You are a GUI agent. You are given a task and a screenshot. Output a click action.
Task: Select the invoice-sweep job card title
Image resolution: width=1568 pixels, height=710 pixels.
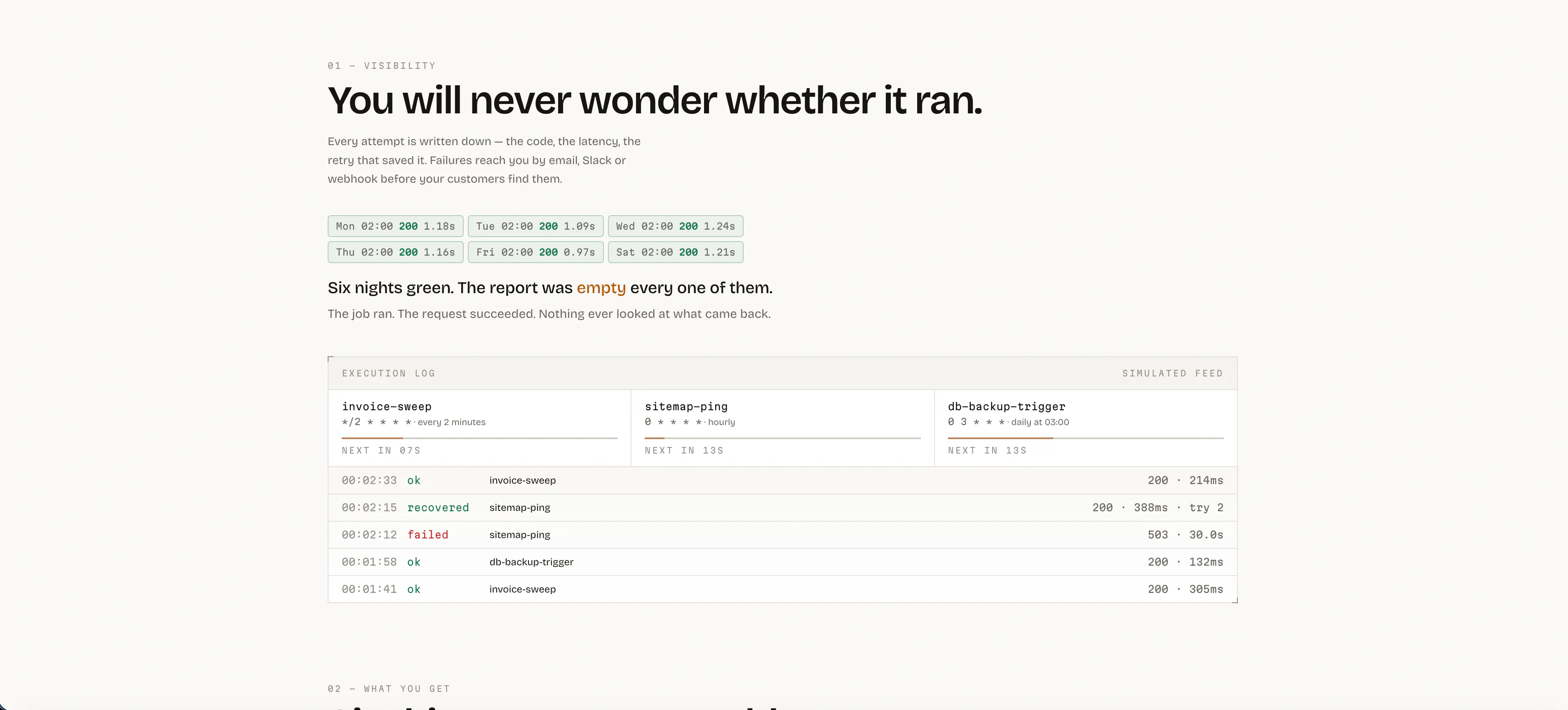387,406
